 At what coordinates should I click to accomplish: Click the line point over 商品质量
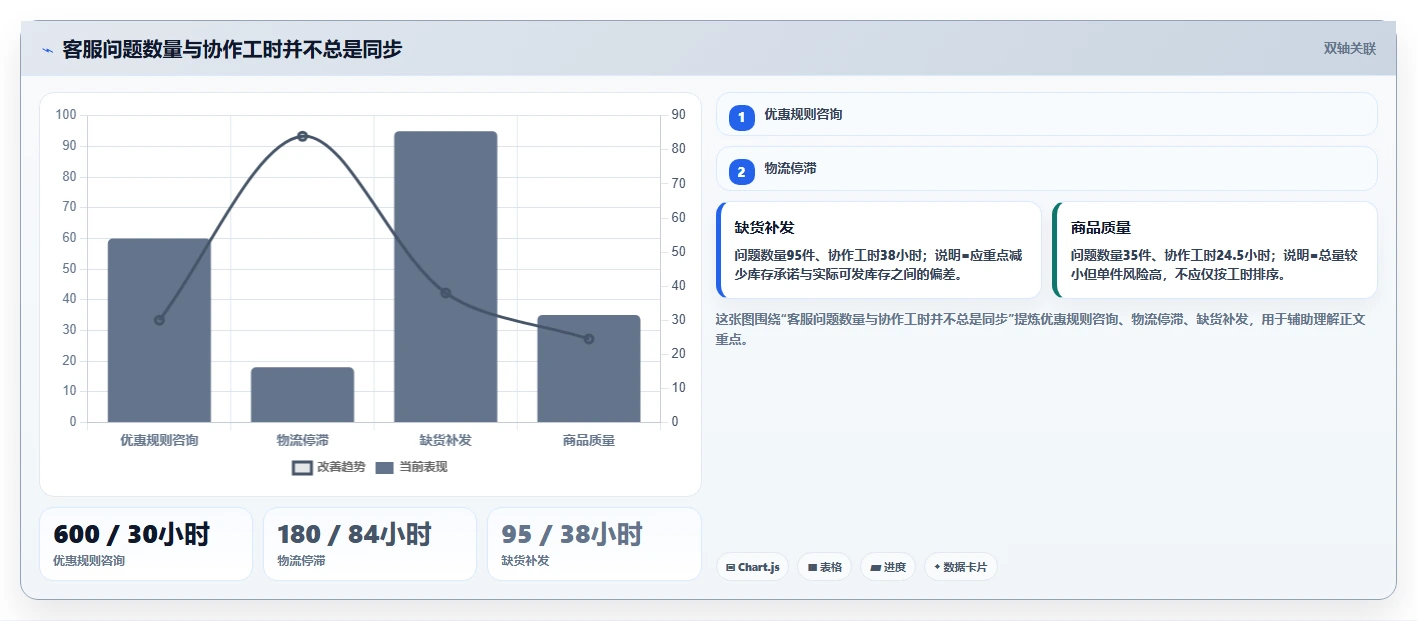589,339
